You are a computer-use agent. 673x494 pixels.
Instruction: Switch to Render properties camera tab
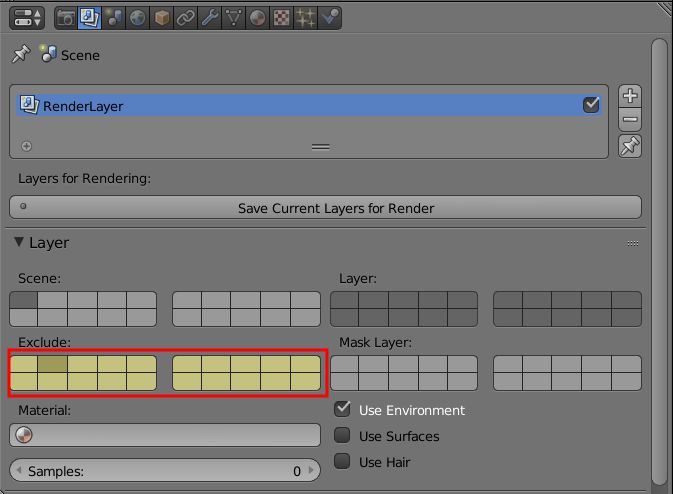(66, 18)
